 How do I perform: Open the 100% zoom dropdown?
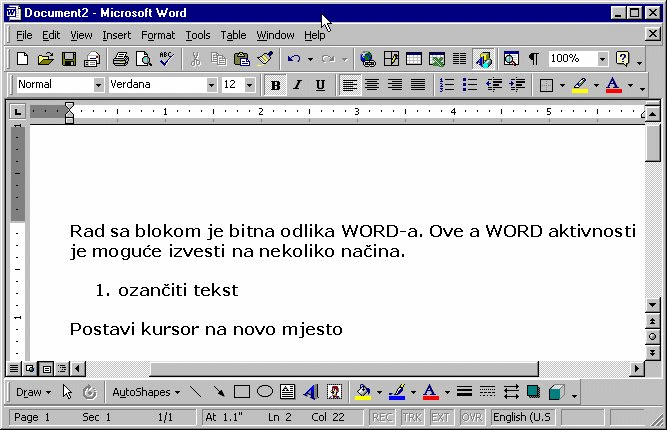coord(602,59)
